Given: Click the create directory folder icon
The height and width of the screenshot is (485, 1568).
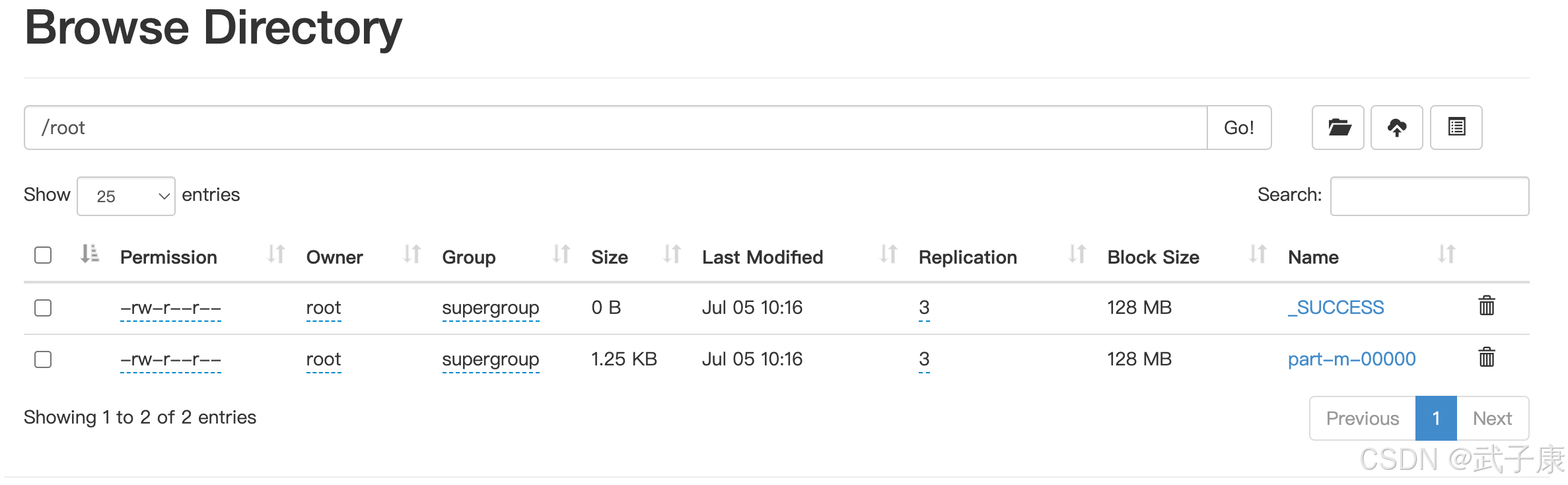Looking at the screenshot, I should (x=1337, y=128).
